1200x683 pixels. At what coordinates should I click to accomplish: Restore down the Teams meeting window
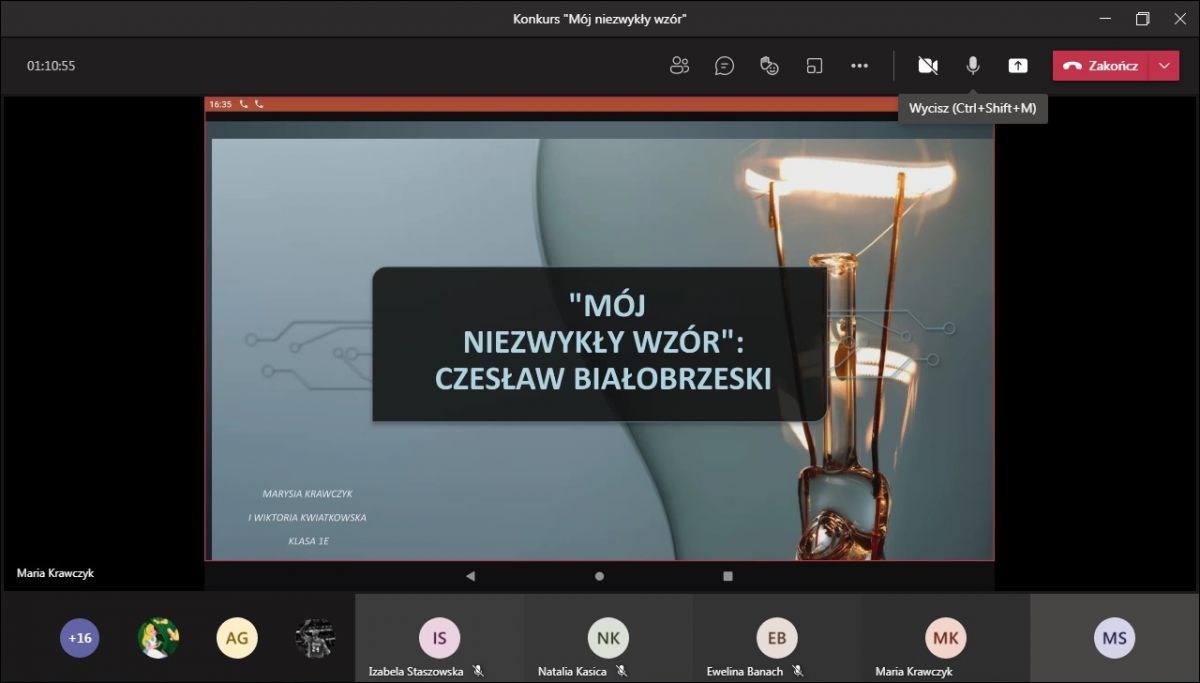1142,19
